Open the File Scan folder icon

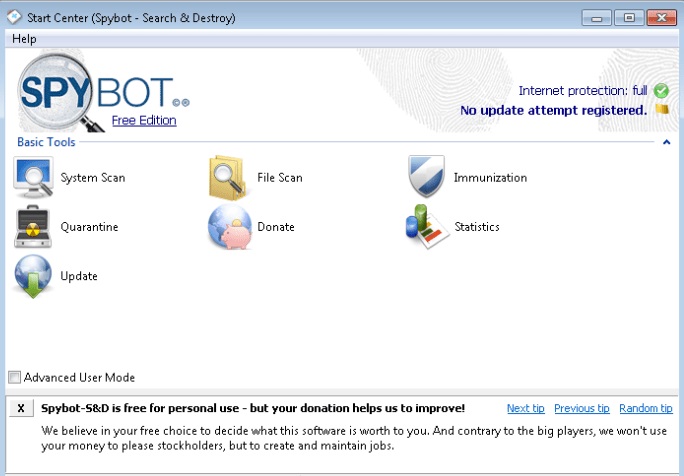pyautogui.click(x=227, y=178)
